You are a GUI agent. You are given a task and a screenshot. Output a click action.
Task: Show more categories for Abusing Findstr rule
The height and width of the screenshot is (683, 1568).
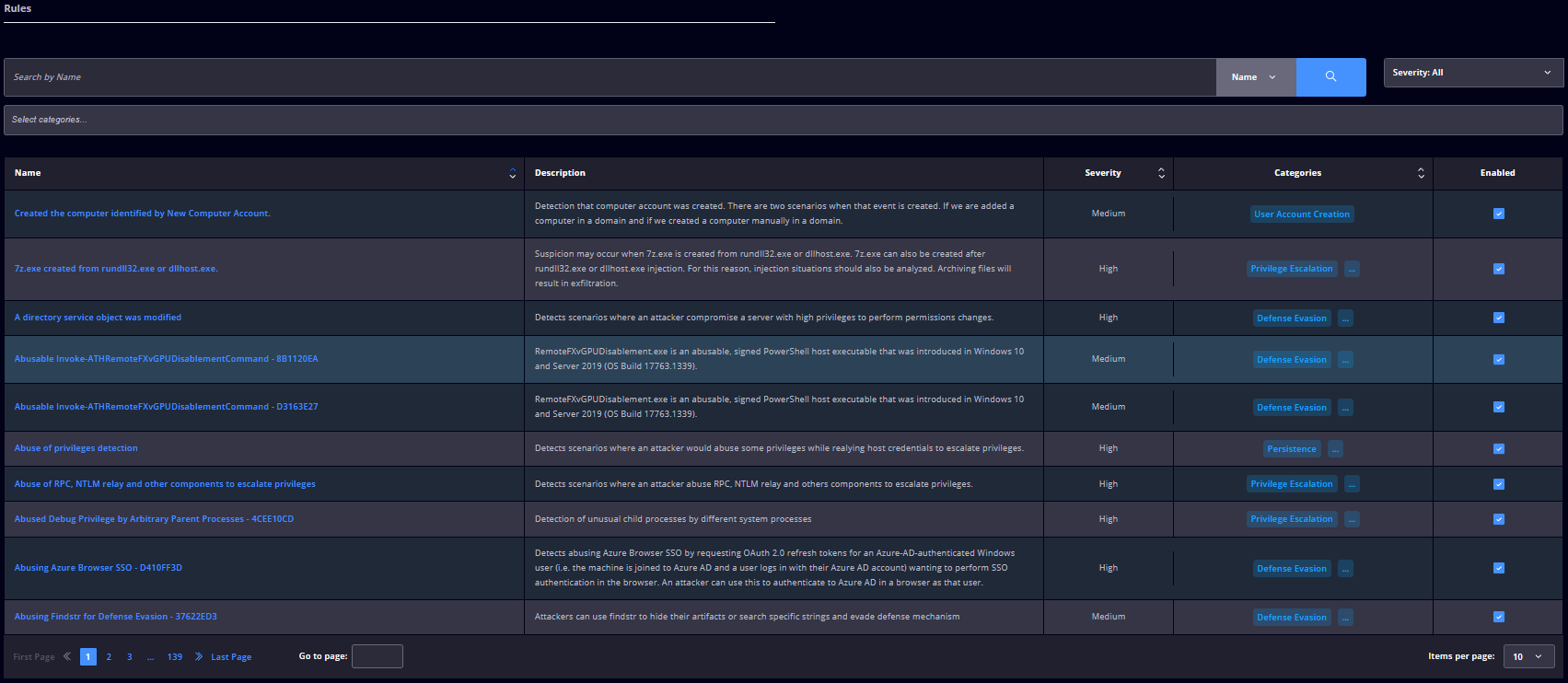1345,618
